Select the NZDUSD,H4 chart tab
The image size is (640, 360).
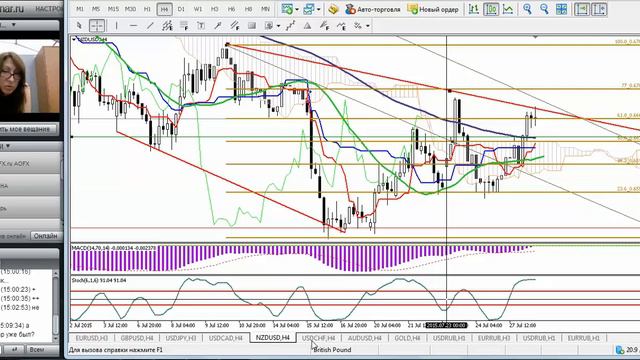(273, 338)
